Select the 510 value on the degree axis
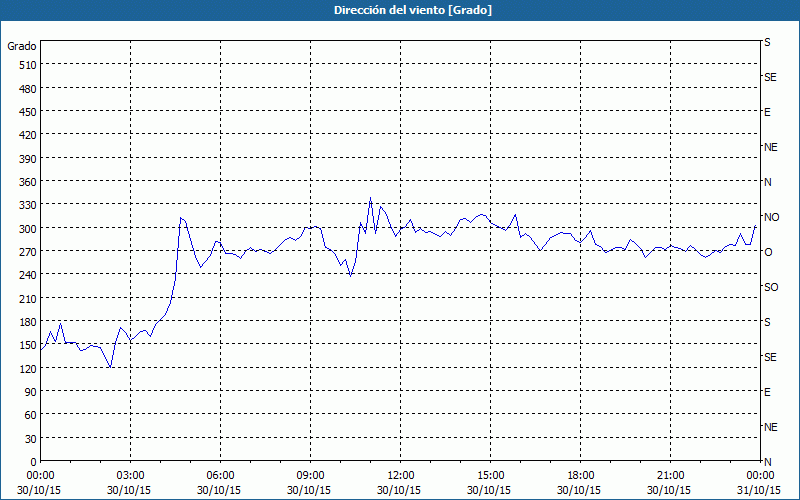Viewport: 800px width, 500px height. tap(28, 65)
